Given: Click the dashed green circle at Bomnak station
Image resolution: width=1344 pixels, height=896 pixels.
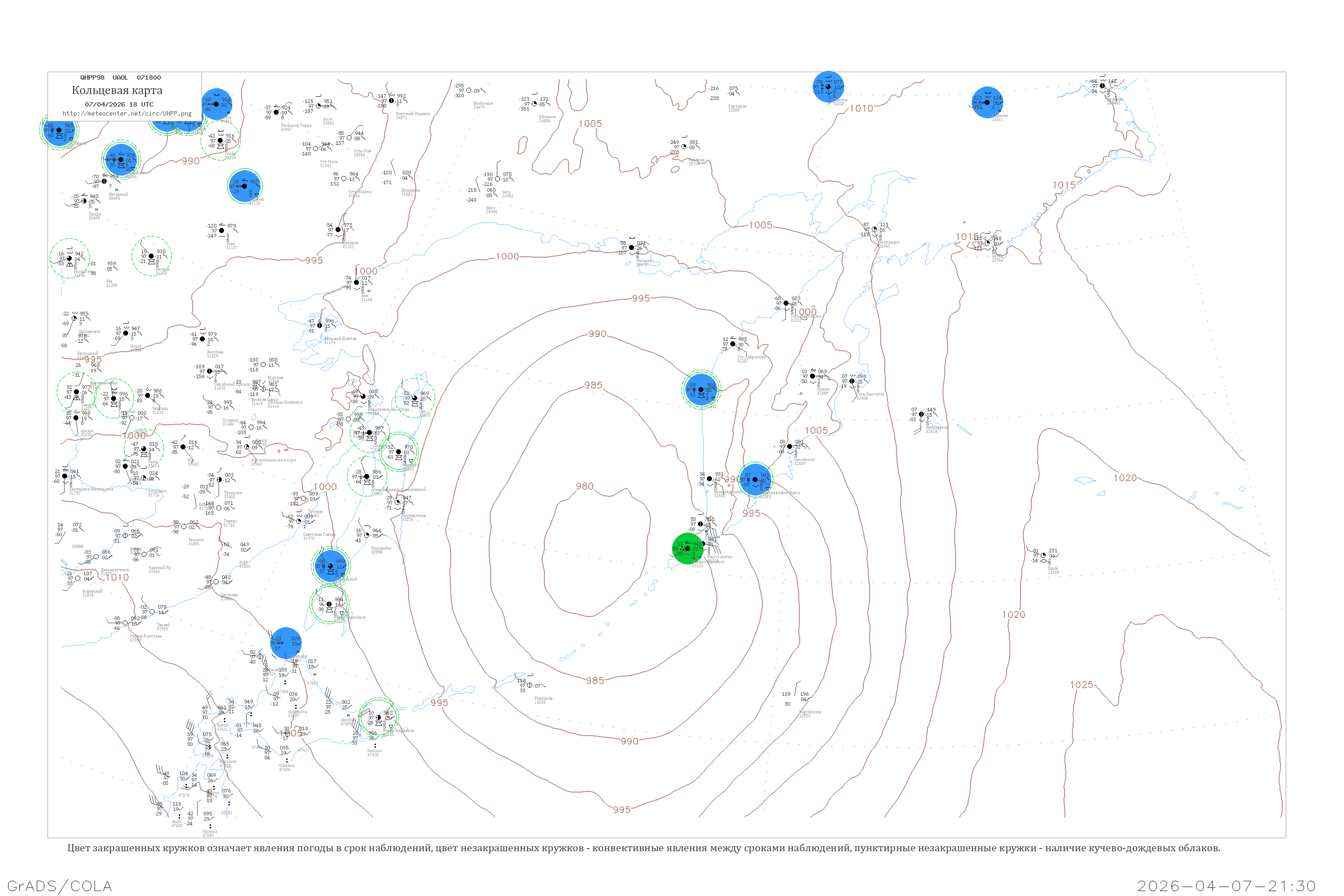Looking at the screenshot, I should point(151,256).
